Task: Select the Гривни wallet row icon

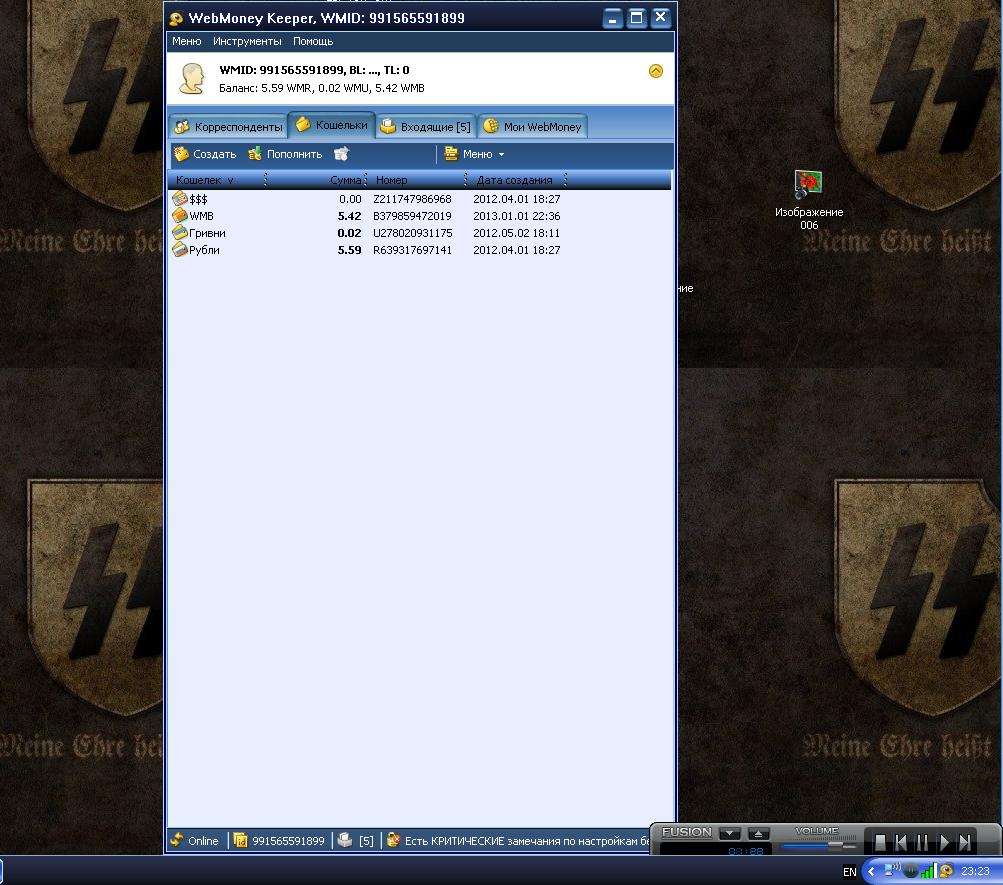Action: 180,233
